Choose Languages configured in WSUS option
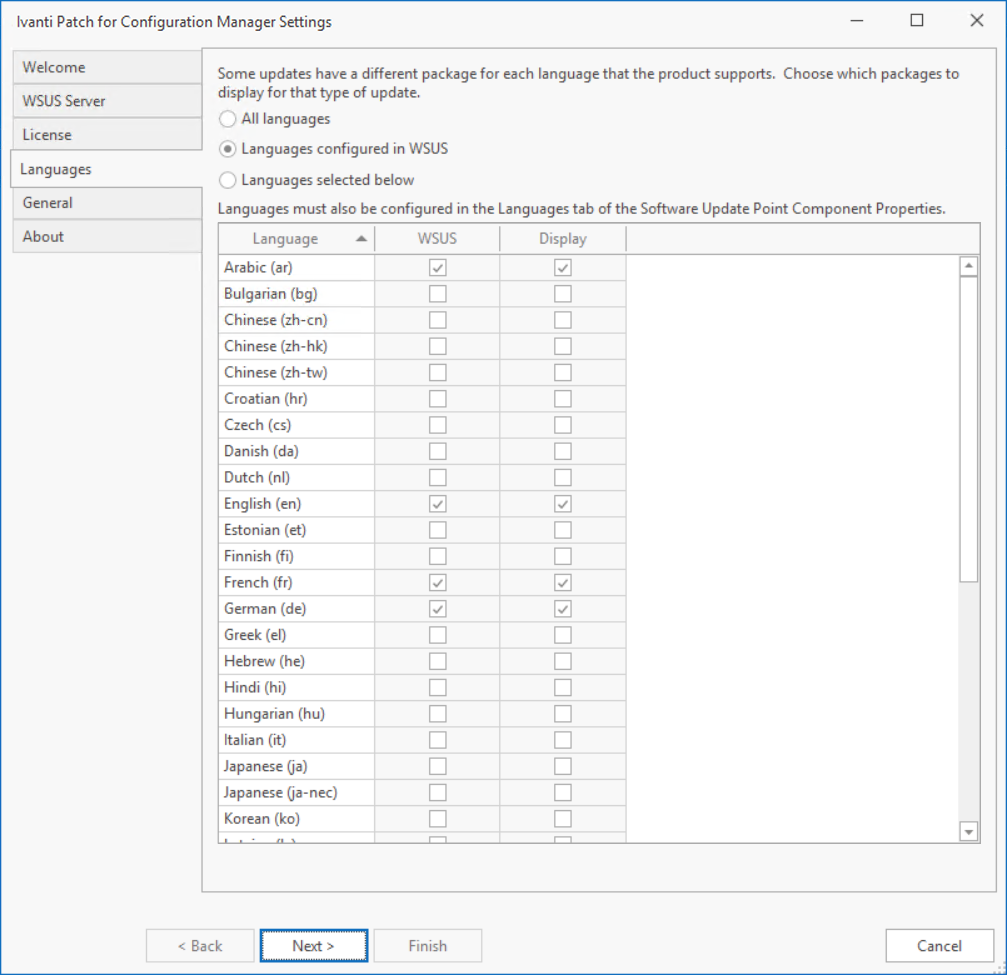The height and width of the screenshot is (975, 1007). (x=228, y=149)
